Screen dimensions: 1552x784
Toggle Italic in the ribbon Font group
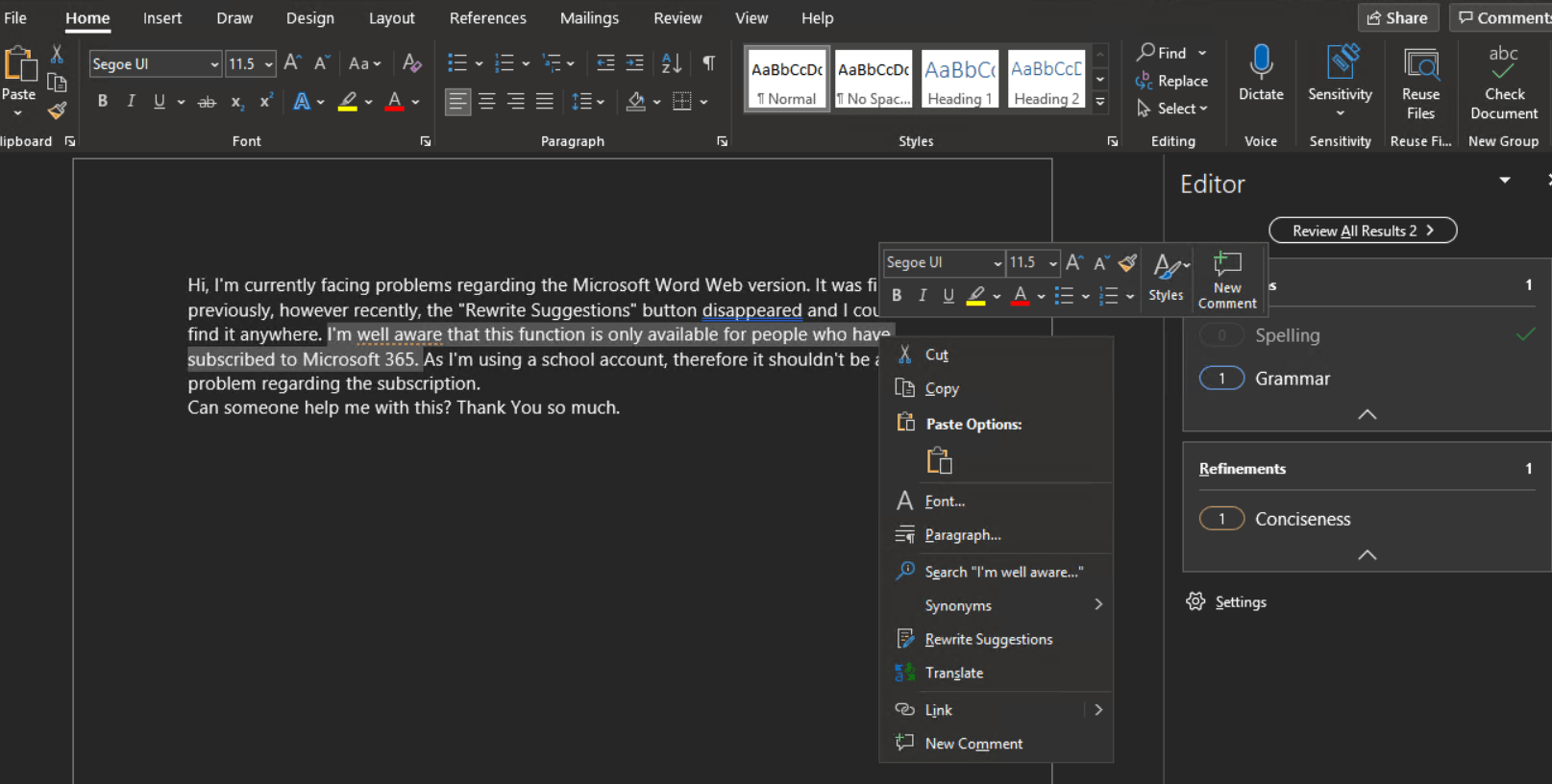131,102
